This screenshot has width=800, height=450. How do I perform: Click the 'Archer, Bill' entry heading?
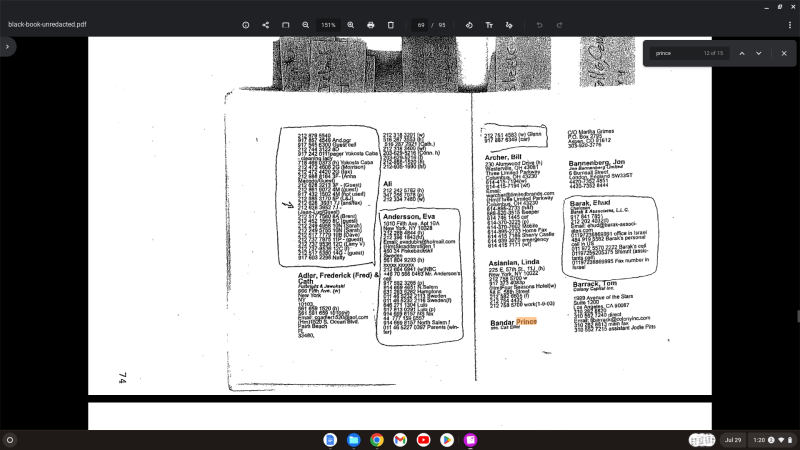pos(503,157)
